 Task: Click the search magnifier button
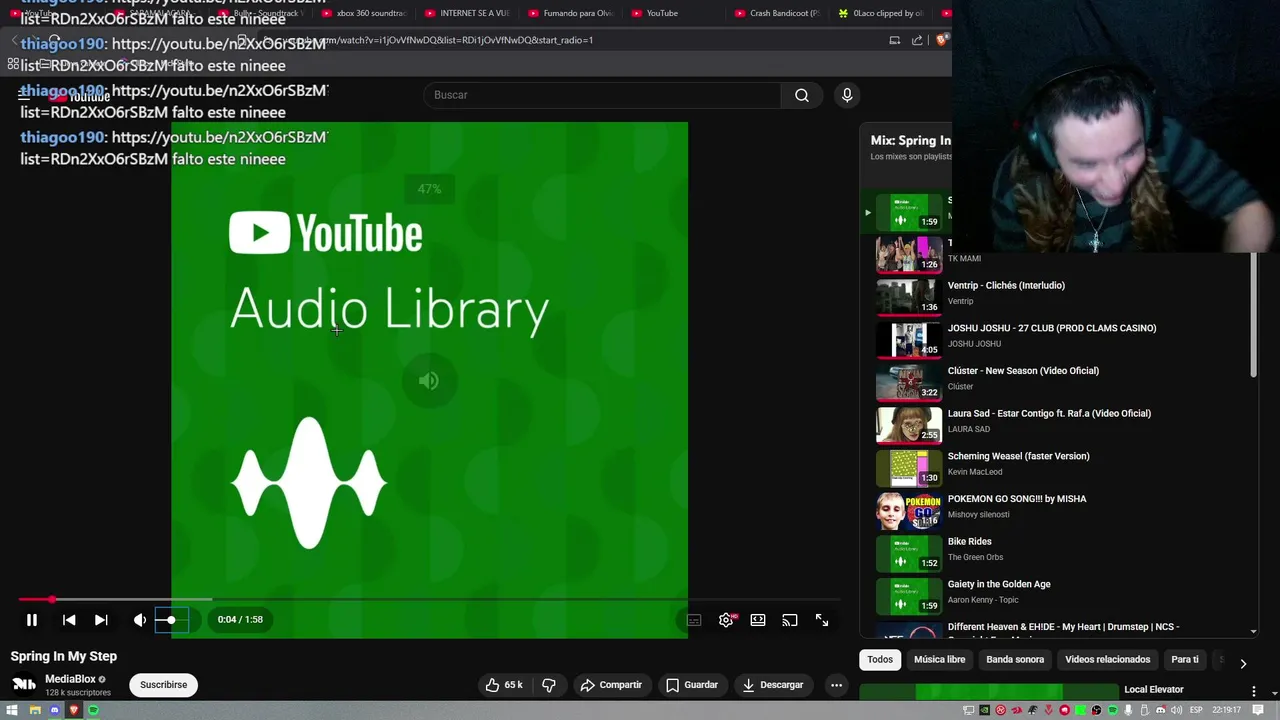click(x=802, y=95)
